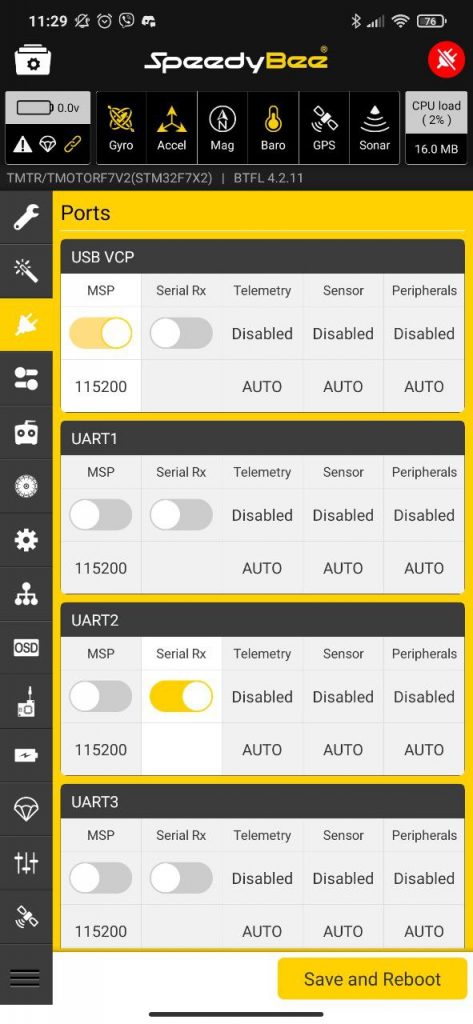473x1024 pixels.
Task: Tap the red disconnect plug icon
Action: (446, 60)
